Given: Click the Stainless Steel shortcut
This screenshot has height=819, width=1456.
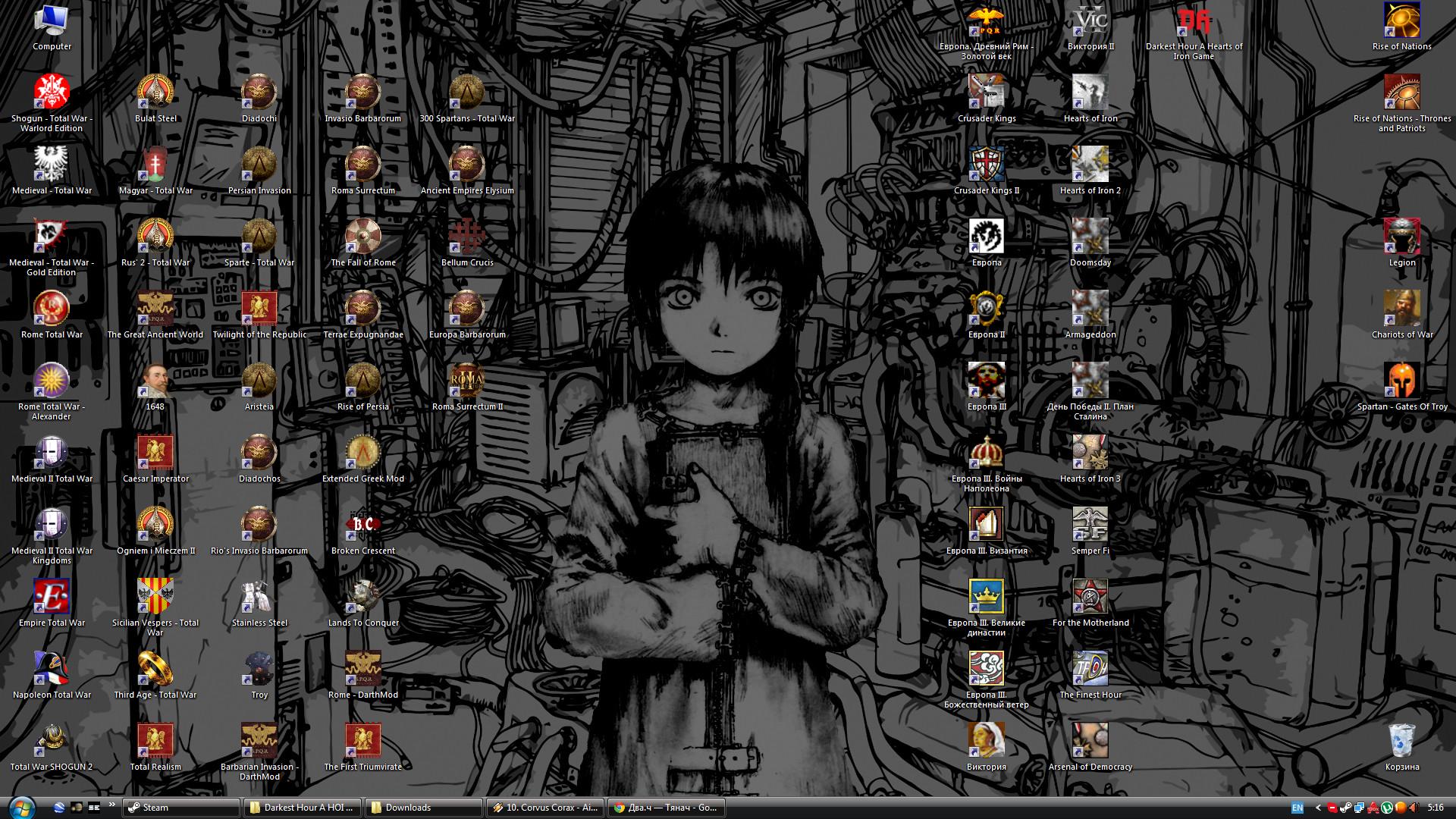Looking at the screenshot, I should [x=259, y=603].
